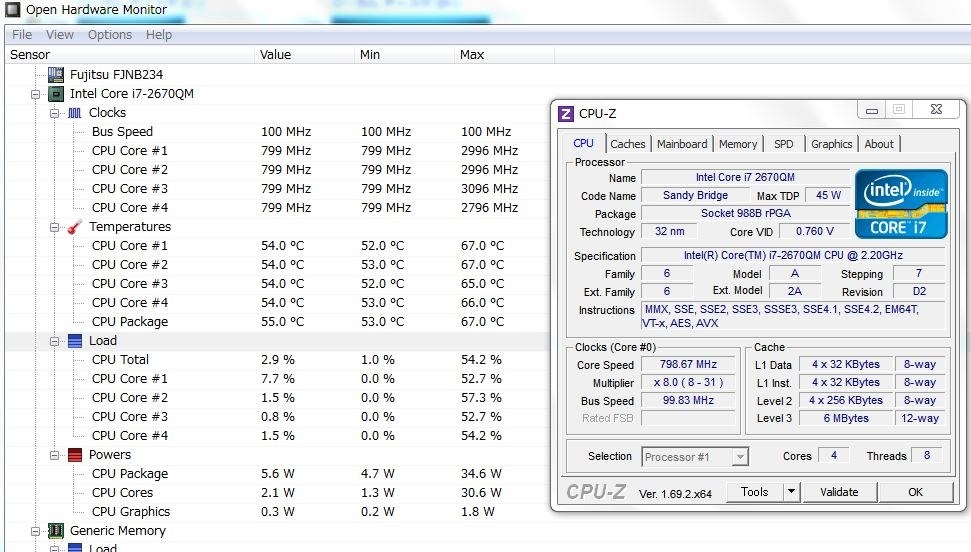
Task: Click the Intel Core i7 logo badge
Action: tap(901, 204)
